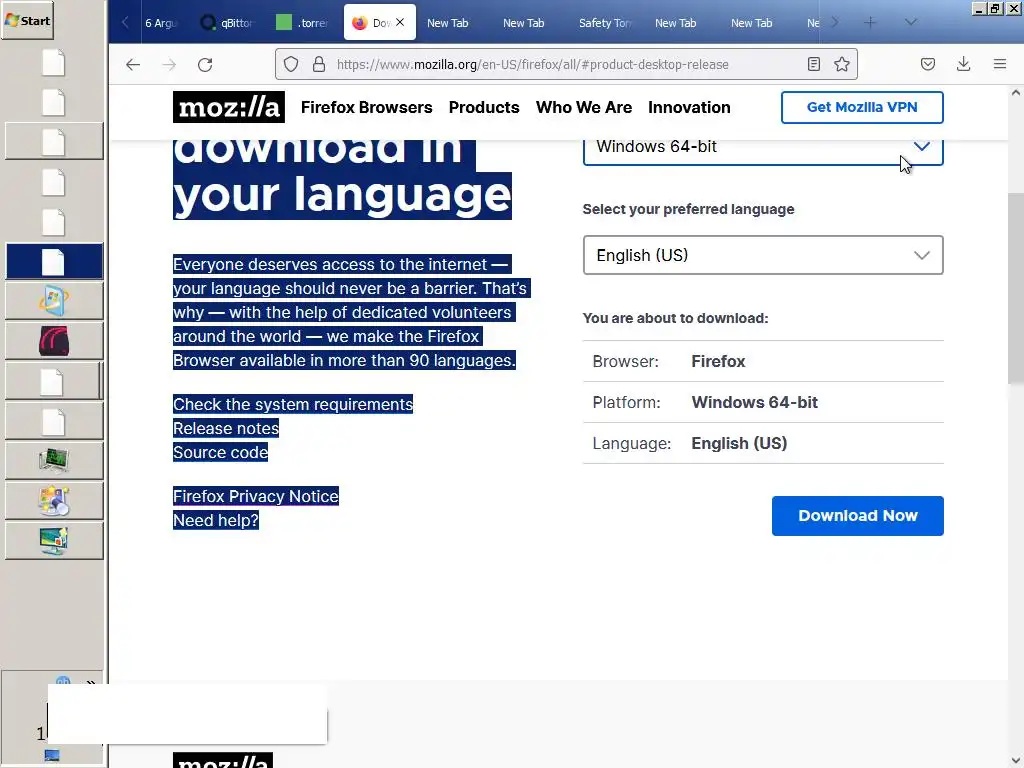The width and height of the screenshot is (1024, 768).
Task: Select the dark red app taskbar item
Action: [54, 340]
